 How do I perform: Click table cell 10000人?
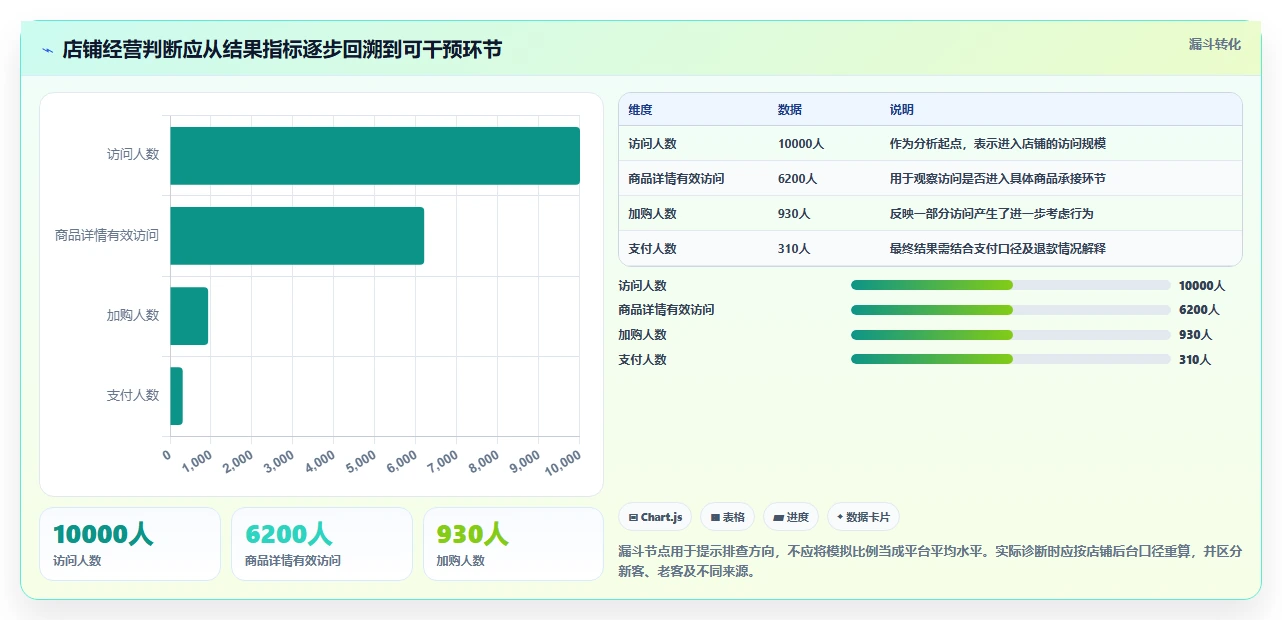801,144
